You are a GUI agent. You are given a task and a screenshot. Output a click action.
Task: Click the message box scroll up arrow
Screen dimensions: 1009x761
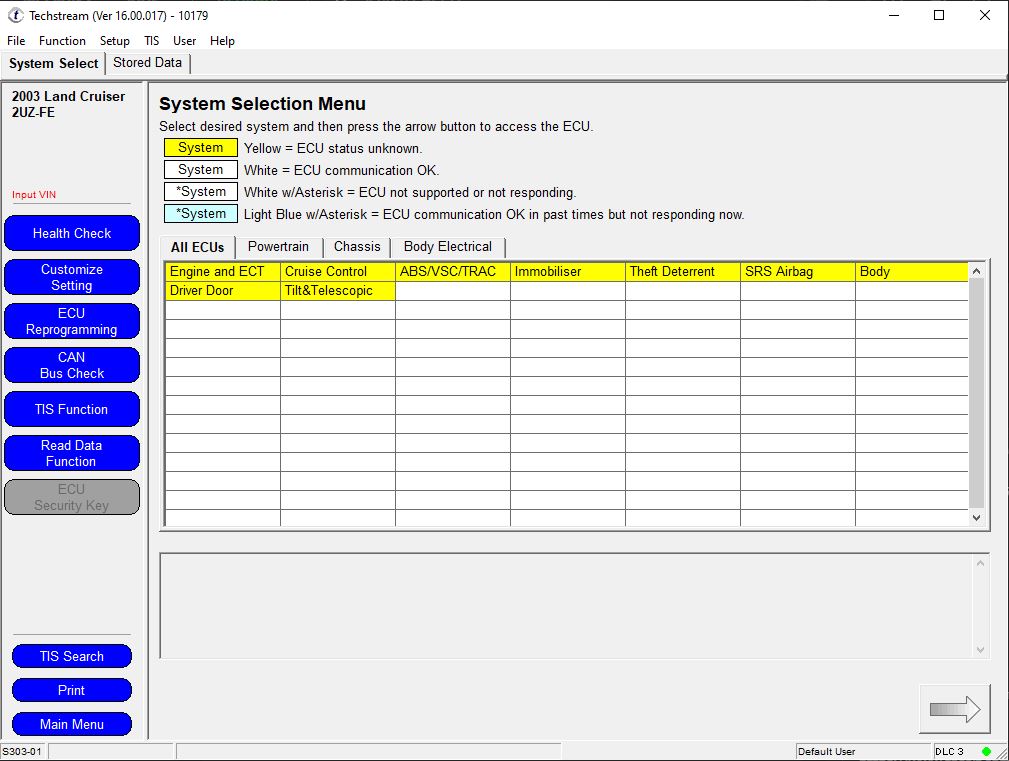tap(981, 564)
